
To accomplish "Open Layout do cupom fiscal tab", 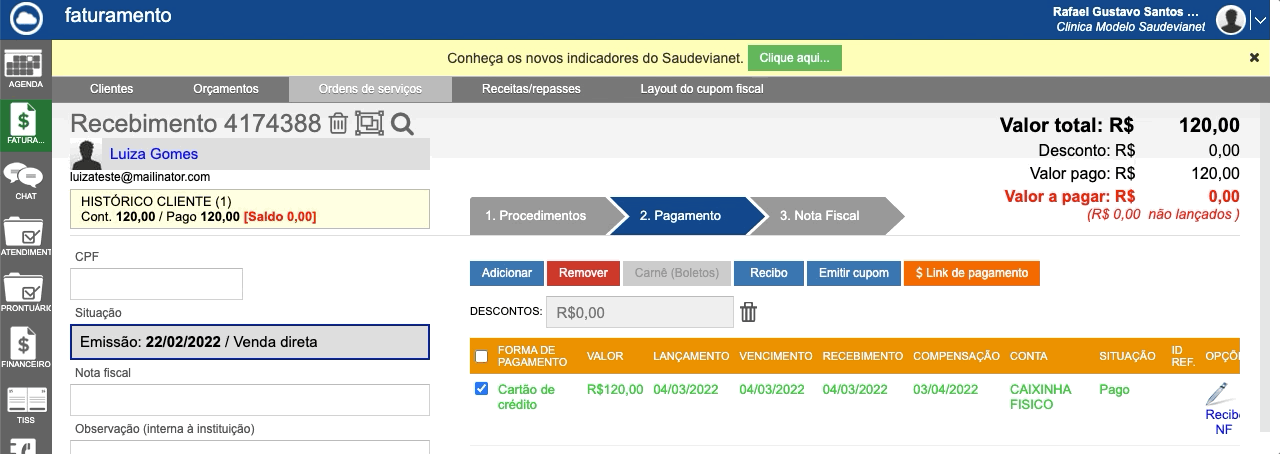I will 702,89.
